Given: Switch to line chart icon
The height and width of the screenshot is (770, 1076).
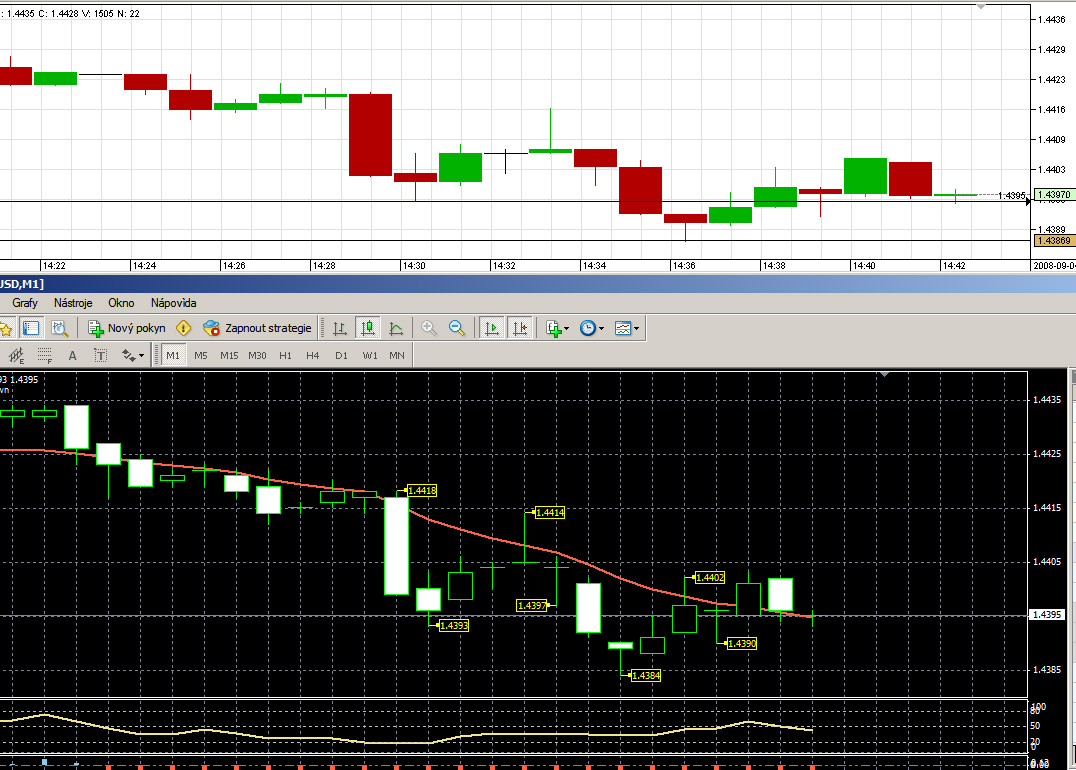Looking at the screenshot, I should coord(396,328).
